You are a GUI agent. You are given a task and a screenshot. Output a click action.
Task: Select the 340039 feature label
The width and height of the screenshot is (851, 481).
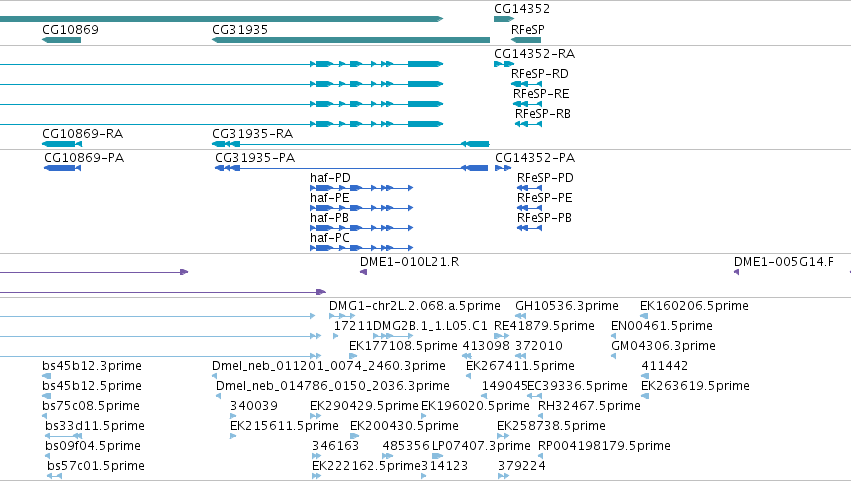click(254, 407)
